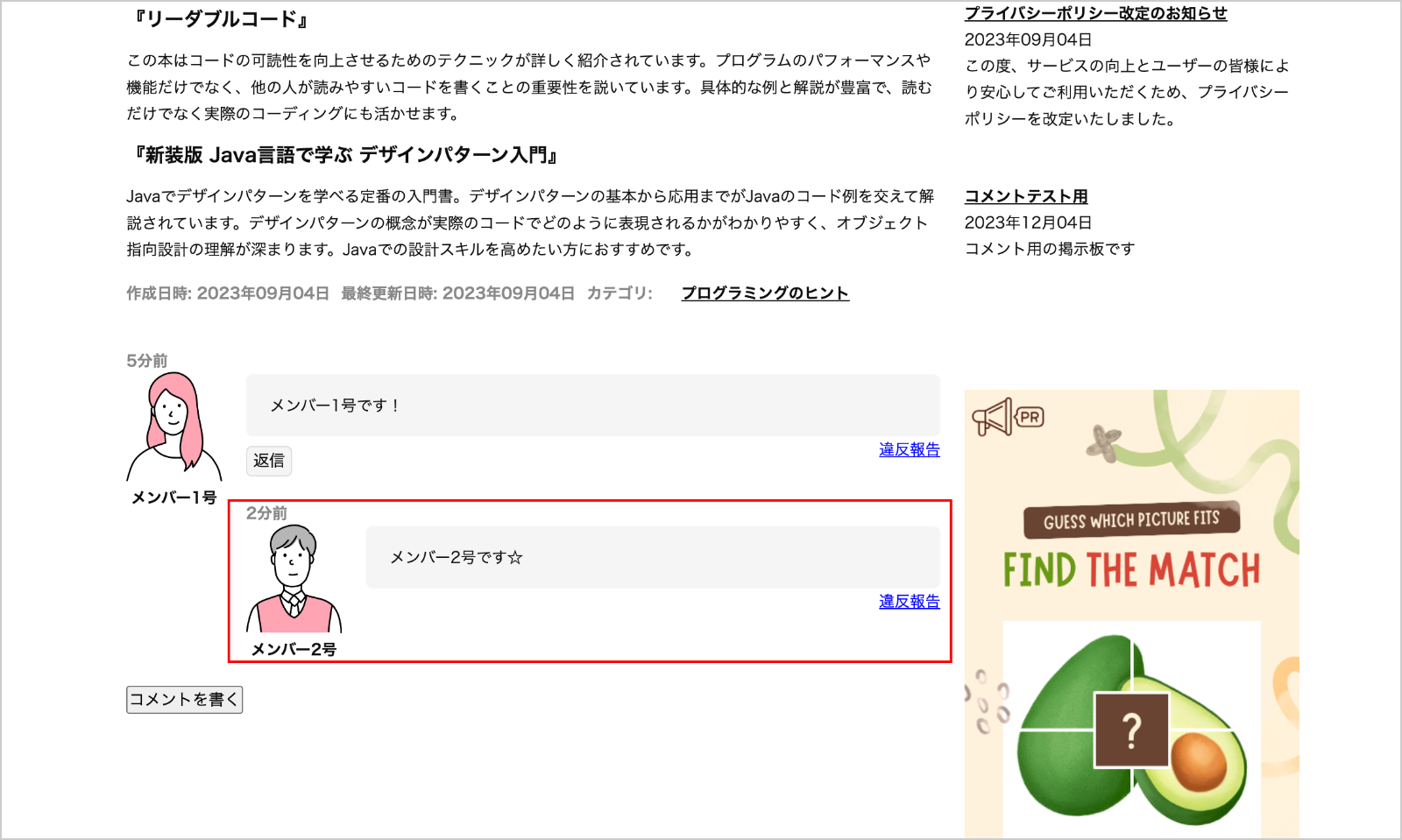1402x840 pixels.
Task: Click メンバー2号です☆ comment bubble
Action: [653, 557]
